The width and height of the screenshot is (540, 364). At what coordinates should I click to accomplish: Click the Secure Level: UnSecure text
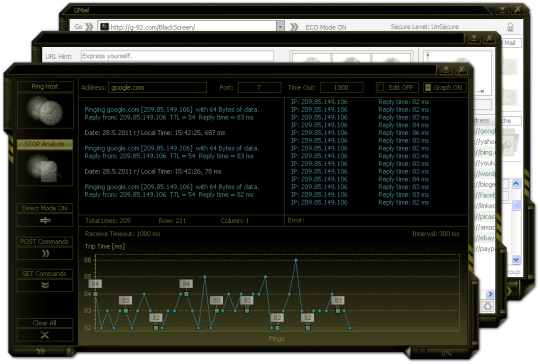[425, 27]
